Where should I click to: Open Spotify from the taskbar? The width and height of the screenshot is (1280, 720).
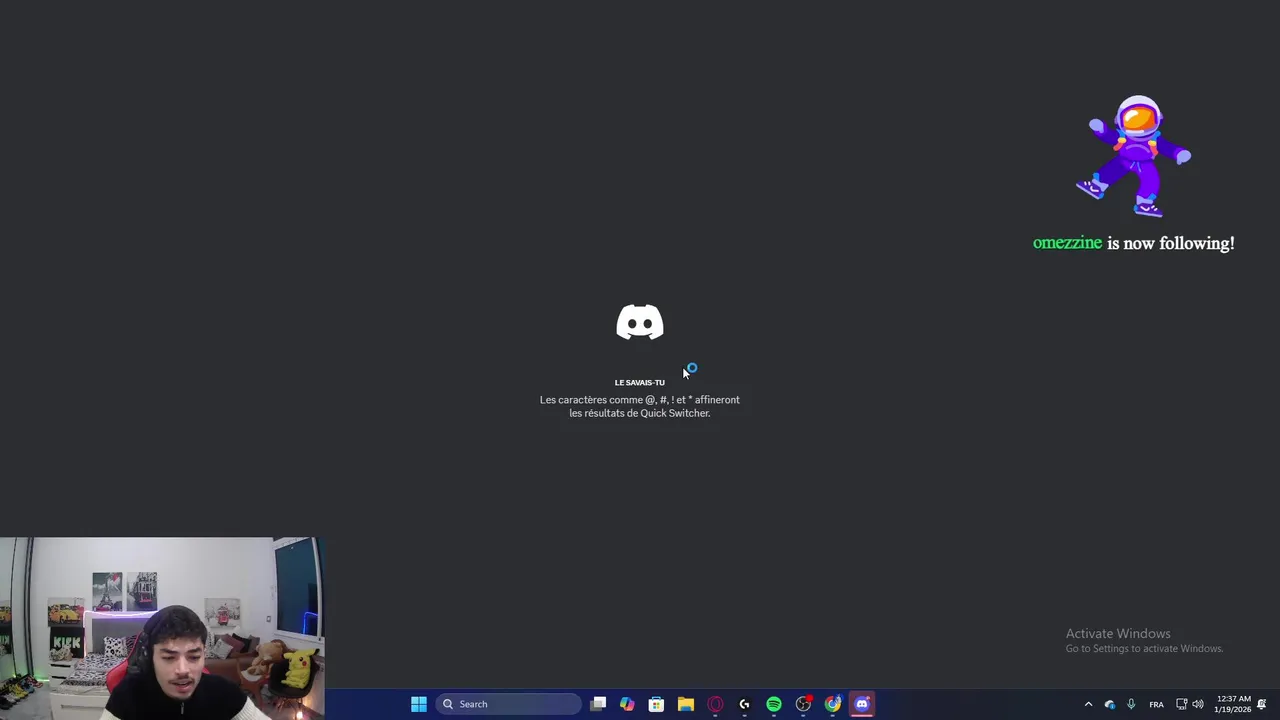[774, 704]
